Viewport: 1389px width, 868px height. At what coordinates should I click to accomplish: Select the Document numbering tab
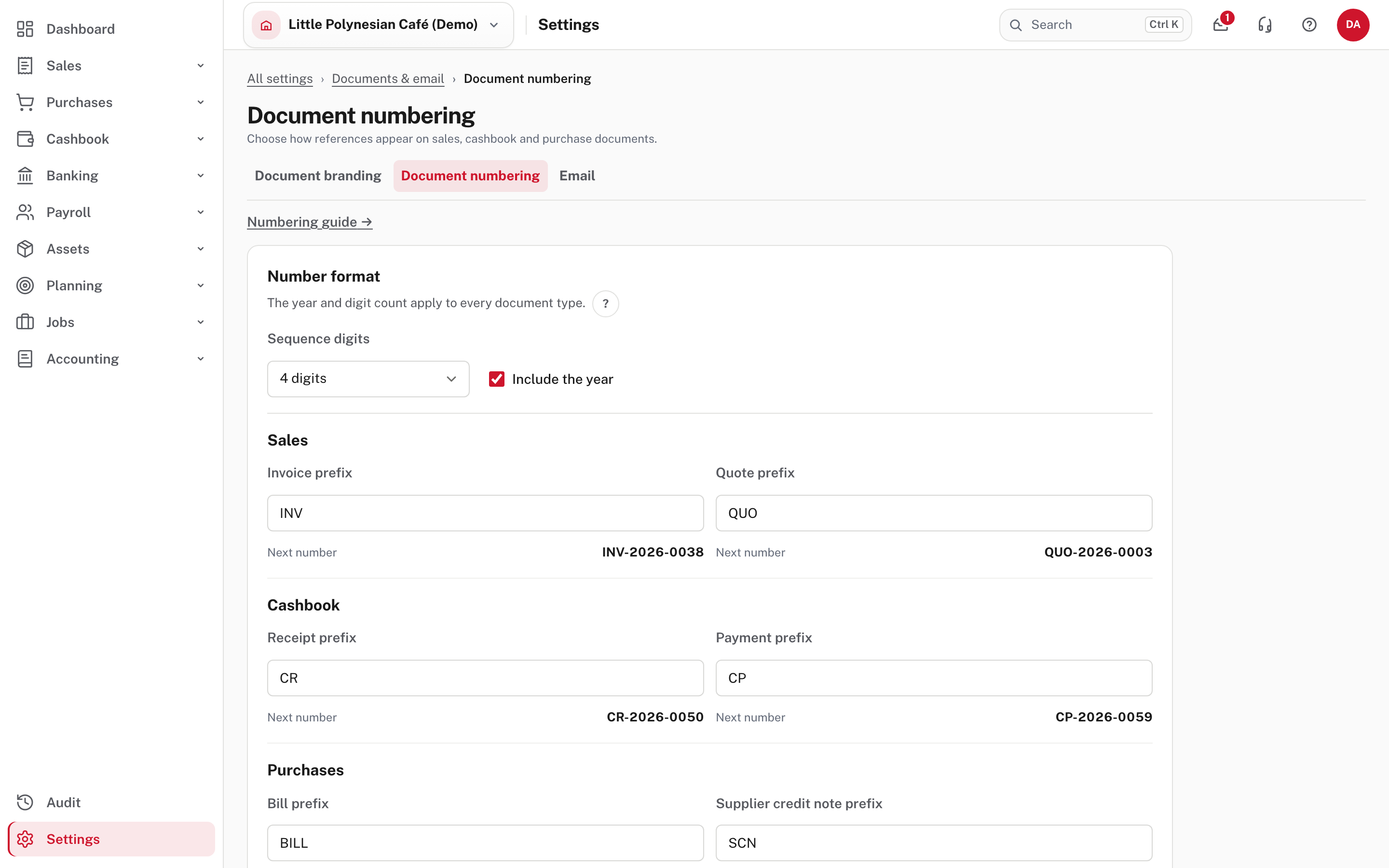pos(470,176)
